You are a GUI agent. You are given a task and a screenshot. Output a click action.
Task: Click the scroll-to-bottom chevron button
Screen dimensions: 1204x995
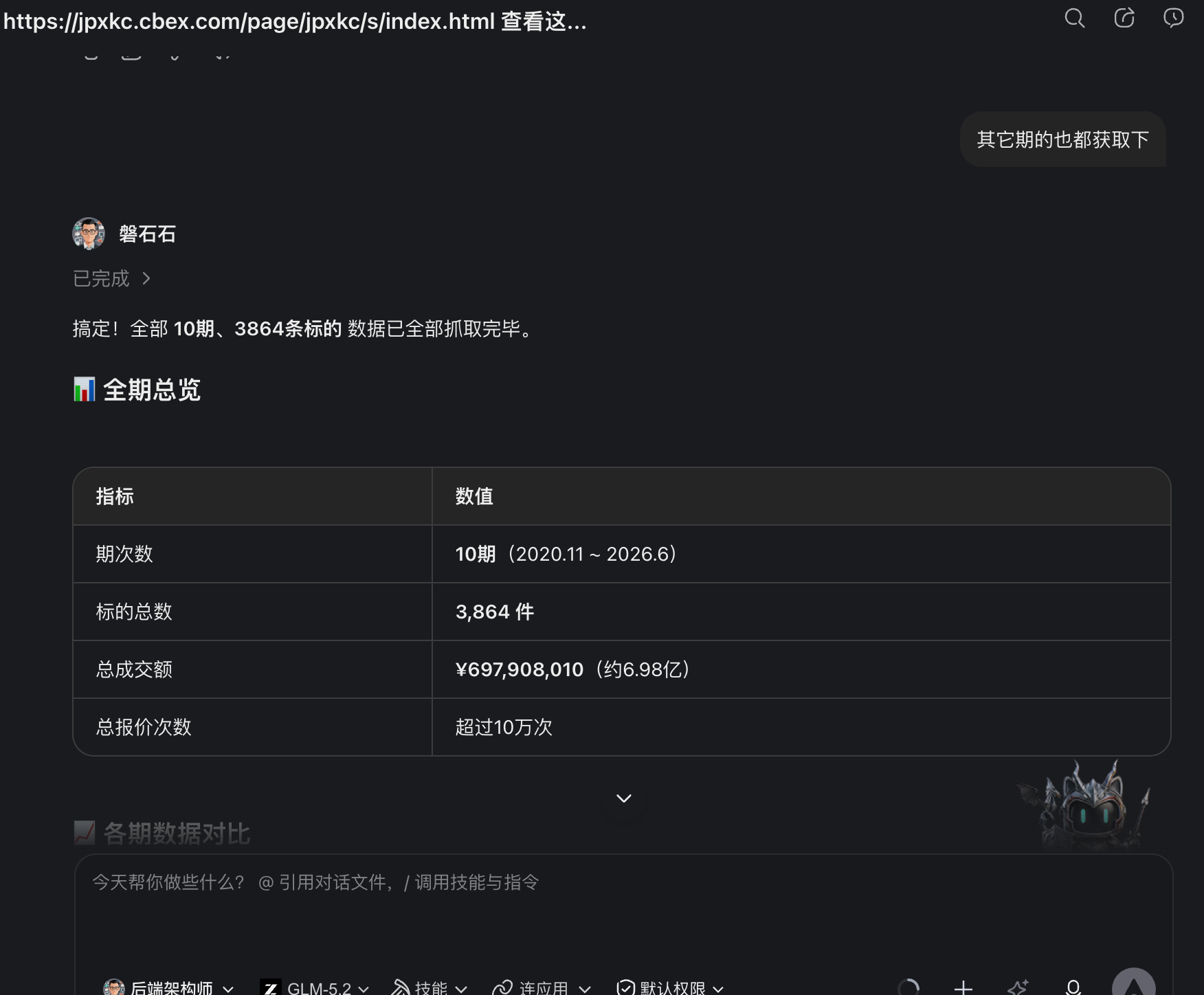tap(623, 798)
